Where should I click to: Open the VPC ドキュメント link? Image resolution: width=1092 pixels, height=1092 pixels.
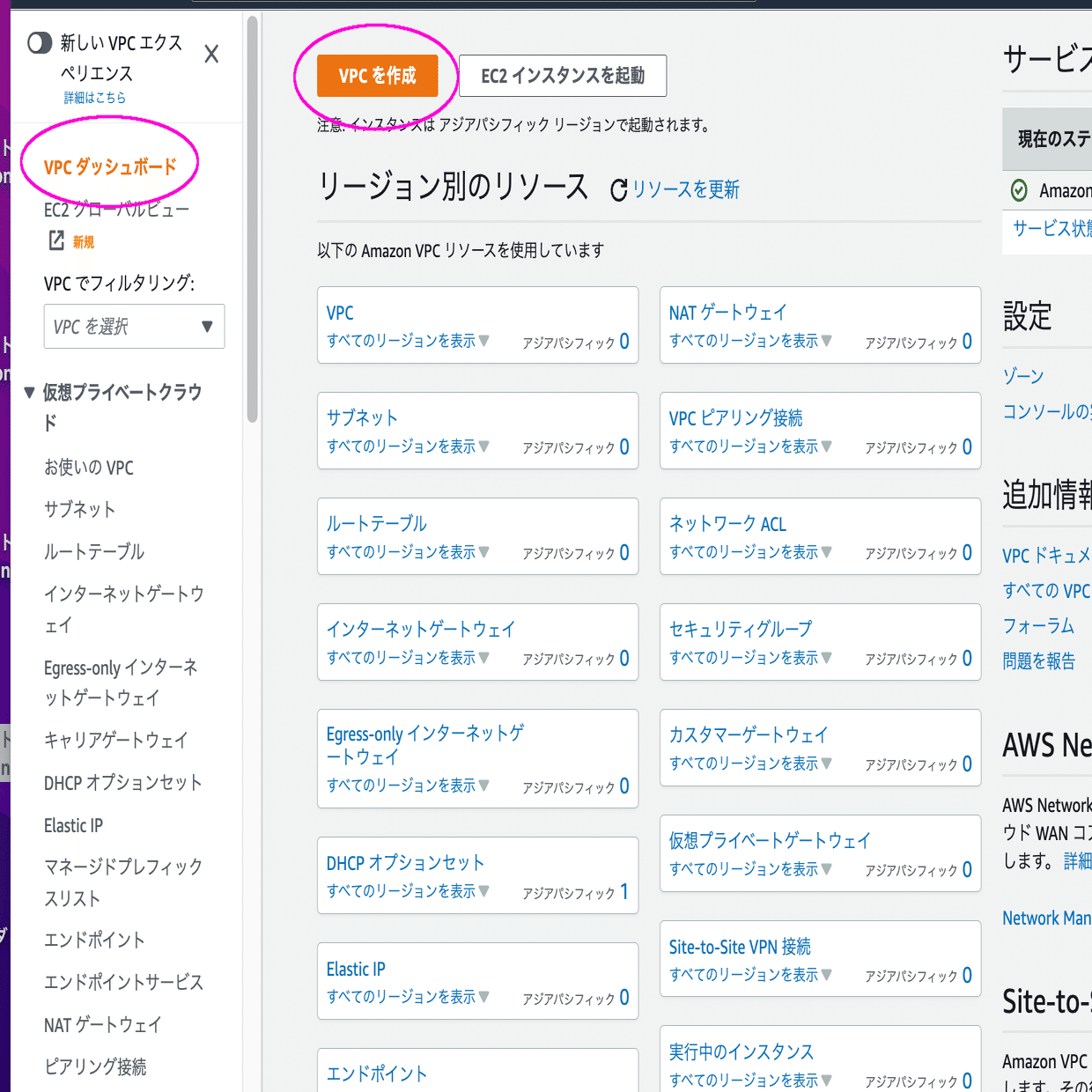(x=1047, y=556)
